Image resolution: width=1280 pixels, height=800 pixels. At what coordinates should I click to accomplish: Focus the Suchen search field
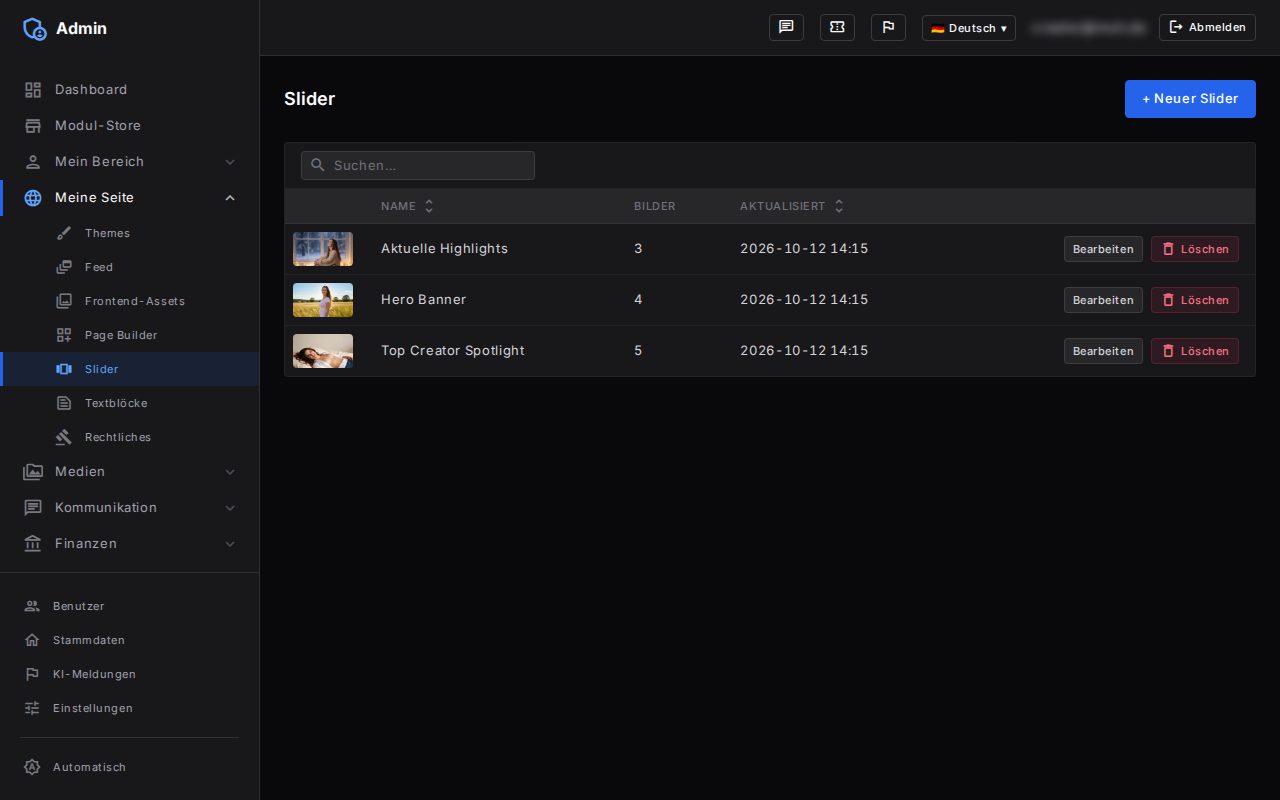pyautogui.click(x=418, y=165)
